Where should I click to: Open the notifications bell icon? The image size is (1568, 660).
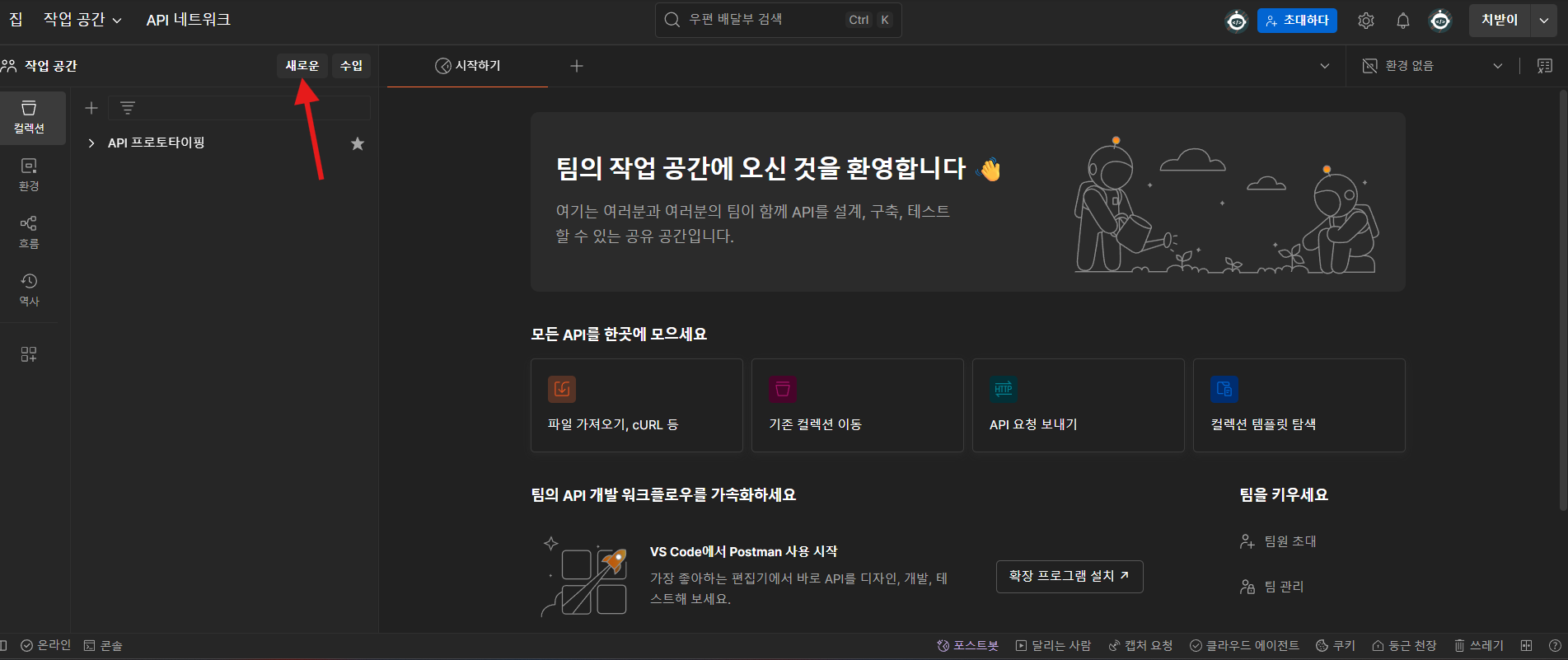point(1403,21)
